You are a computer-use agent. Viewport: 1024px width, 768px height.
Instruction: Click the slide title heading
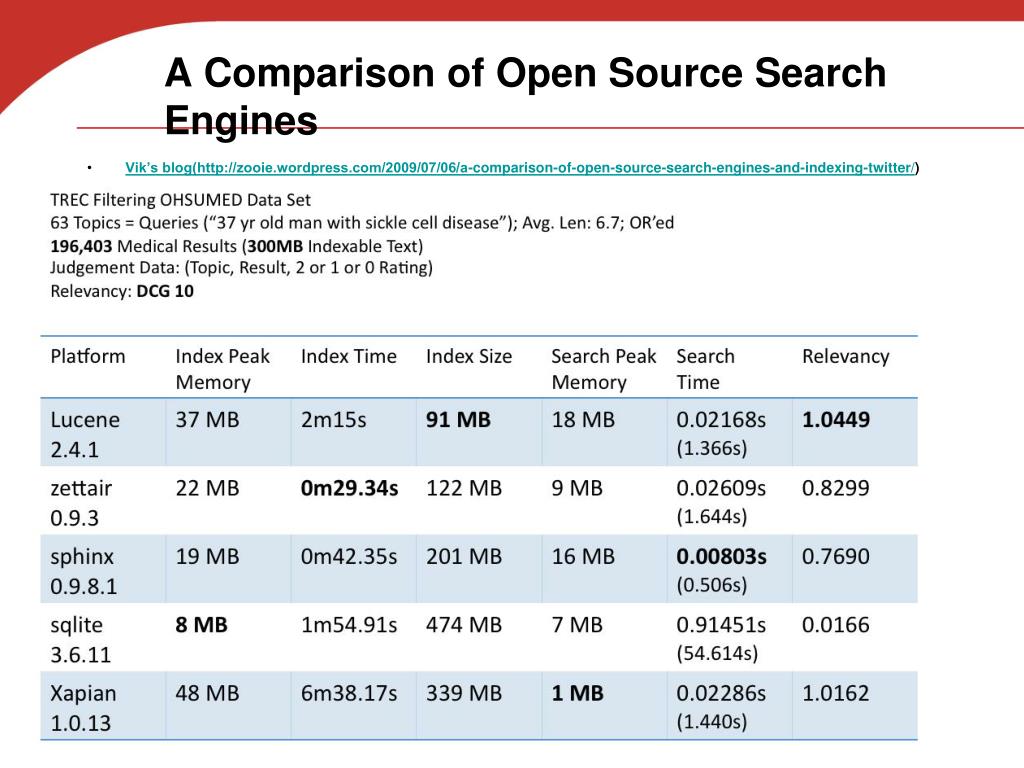tap(525, 96)
